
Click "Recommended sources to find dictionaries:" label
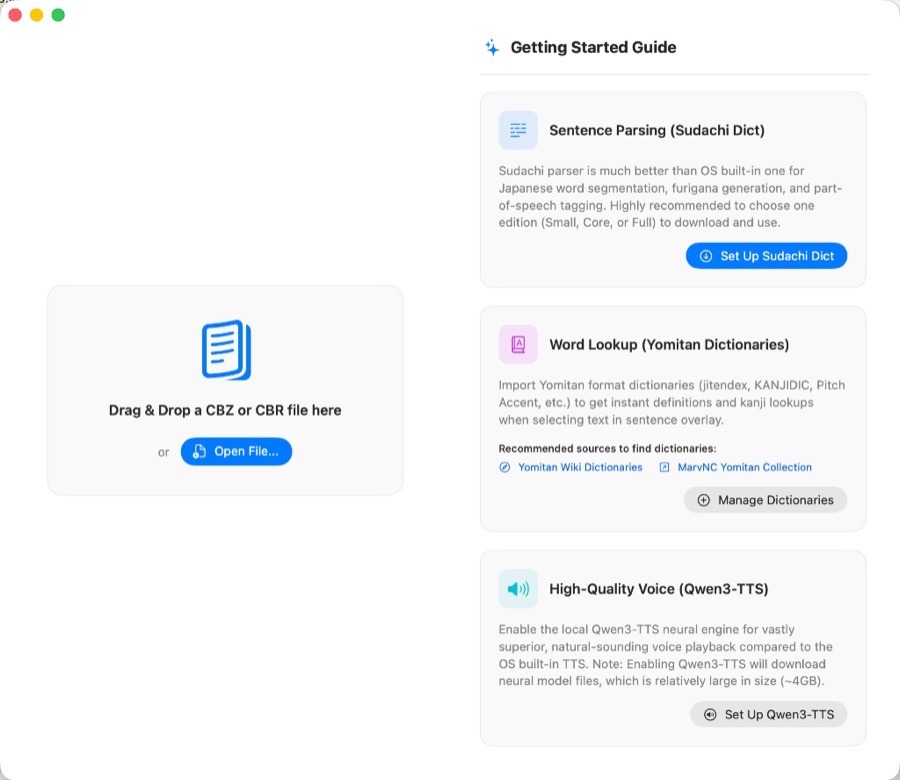click(607, 449)
